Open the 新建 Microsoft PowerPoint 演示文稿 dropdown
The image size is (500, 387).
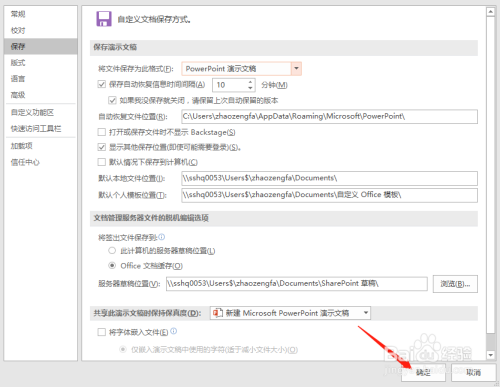tap(290, 313)
